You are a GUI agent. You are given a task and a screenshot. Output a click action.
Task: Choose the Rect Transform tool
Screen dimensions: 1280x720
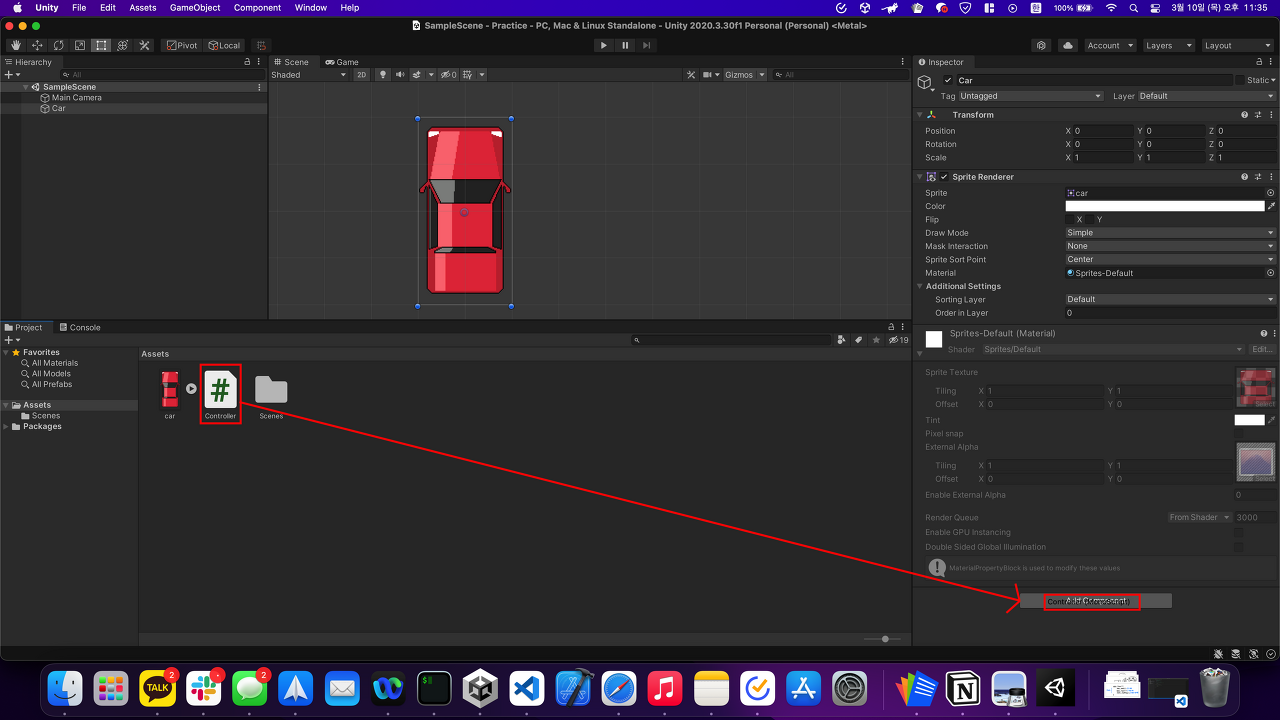[x=101, y=46]
